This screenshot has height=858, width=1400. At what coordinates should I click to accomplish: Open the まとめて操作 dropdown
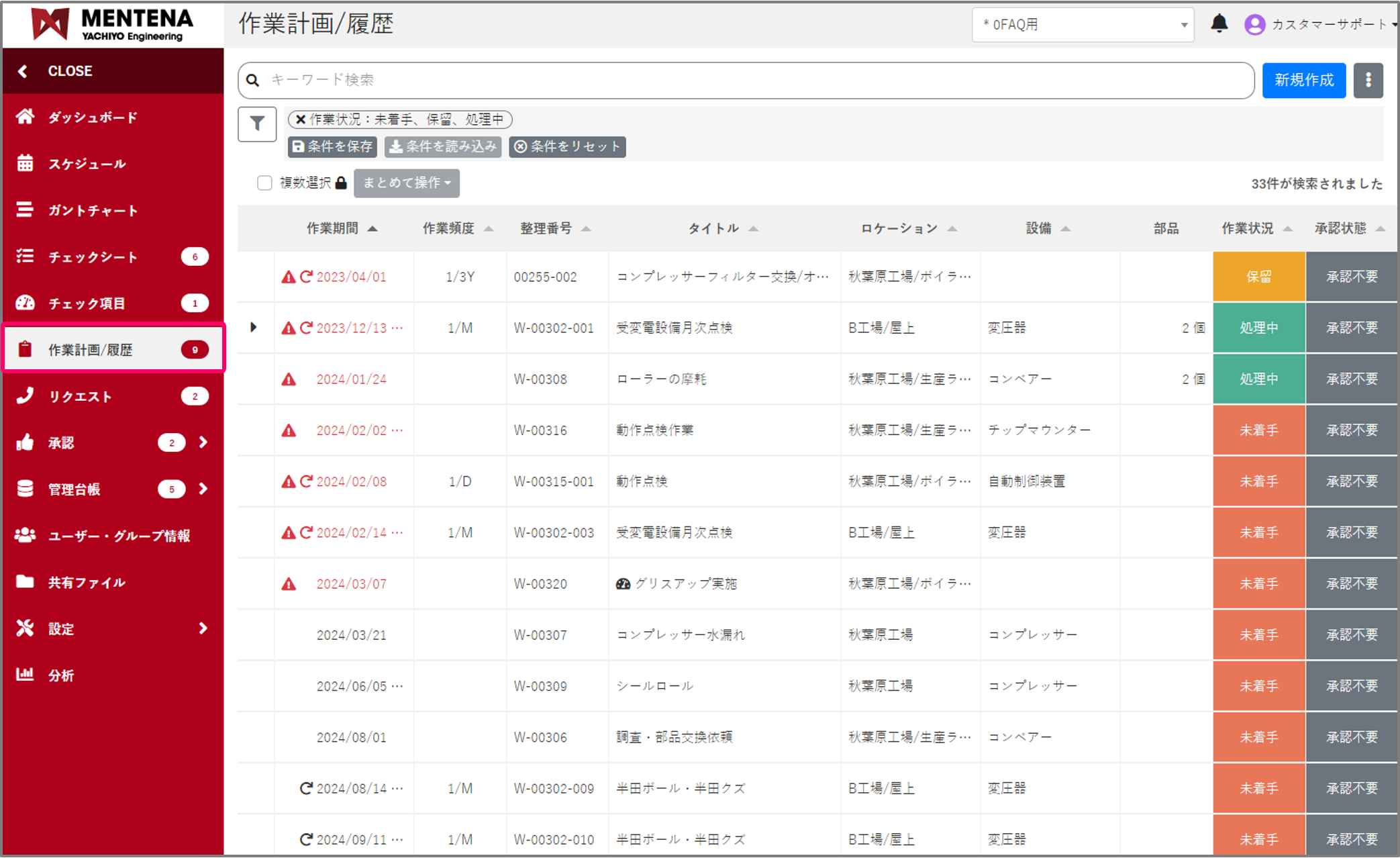tap(406, 183)
